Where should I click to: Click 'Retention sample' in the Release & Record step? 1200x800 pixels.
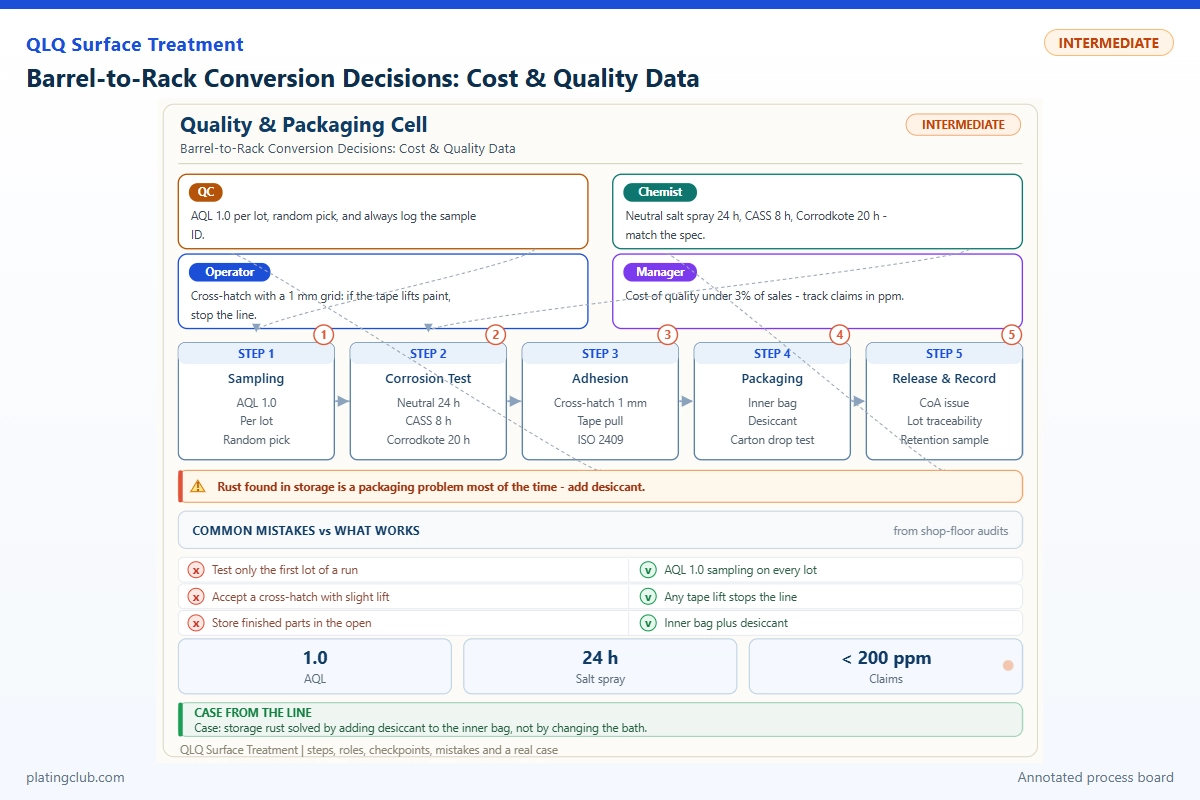(944, 440)
